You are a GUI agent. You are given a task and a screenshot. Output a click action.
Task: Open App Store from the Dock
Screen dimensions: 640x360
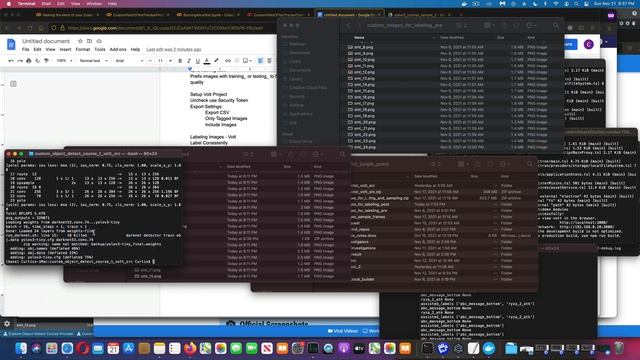coord(129,348)
